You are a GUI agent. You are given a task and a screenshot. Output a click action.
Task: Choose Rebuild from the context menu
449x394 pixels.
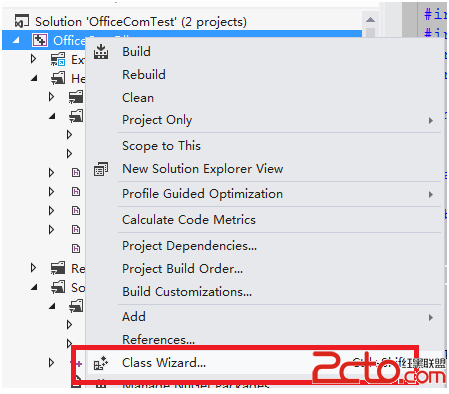[x=144, y=75]
